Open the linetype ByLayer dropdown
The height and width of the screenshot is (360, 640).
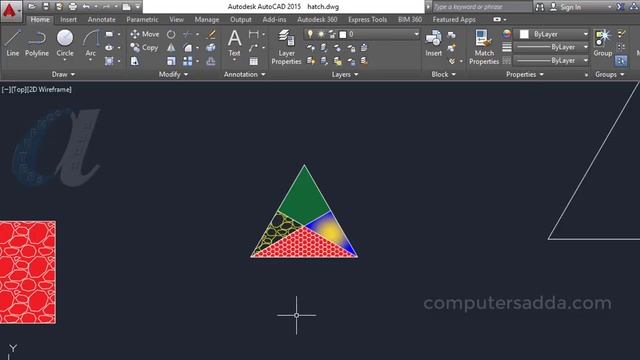click(x=551, y=60)
